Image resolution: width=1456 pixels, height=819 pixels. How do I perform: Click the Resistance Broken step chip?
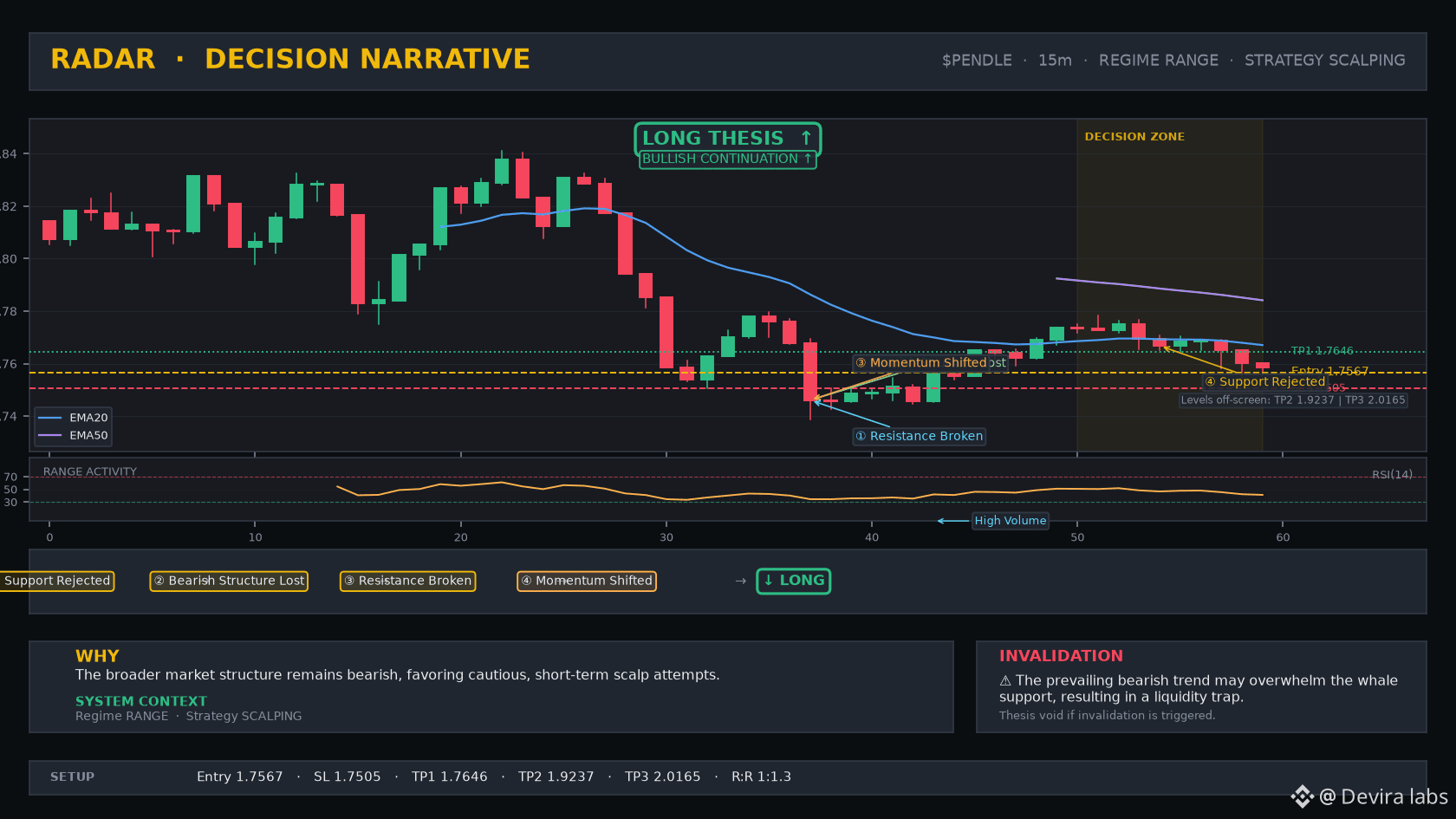click(x=407, y=581)
